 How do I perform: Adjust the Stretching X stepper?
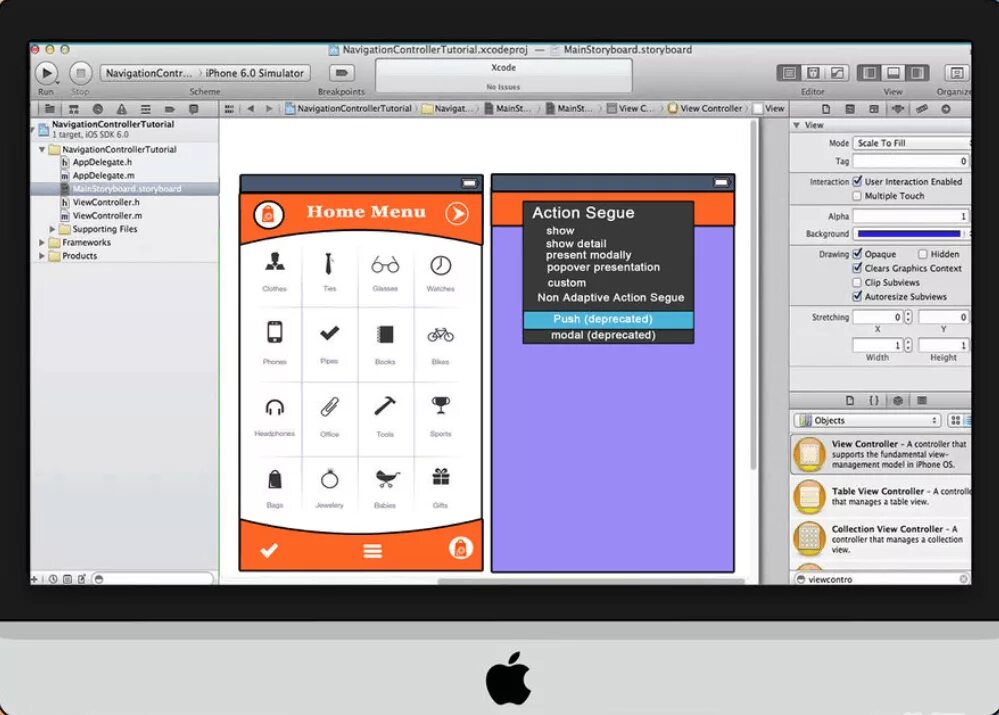(x=908, y=317)
